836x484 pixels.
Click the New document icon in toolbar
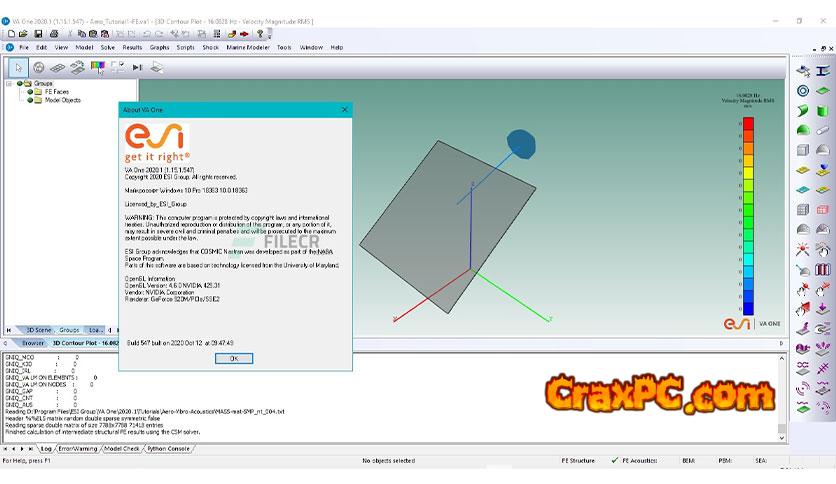(11, 34)
